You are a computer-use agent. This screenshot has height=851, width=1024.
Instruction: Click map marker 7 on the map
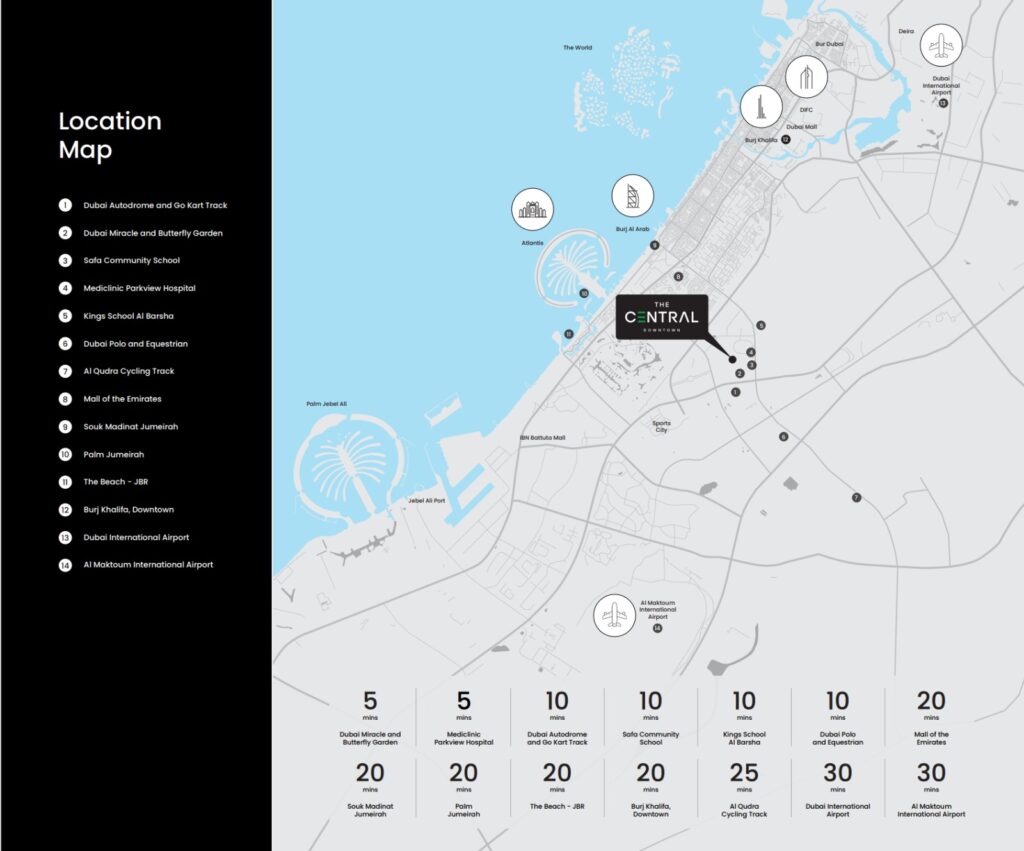(x=856, y=498)
